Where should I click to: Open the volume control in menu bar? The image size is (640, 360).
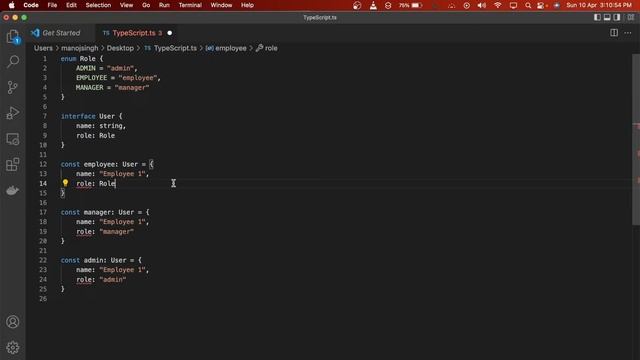[482, 5]
